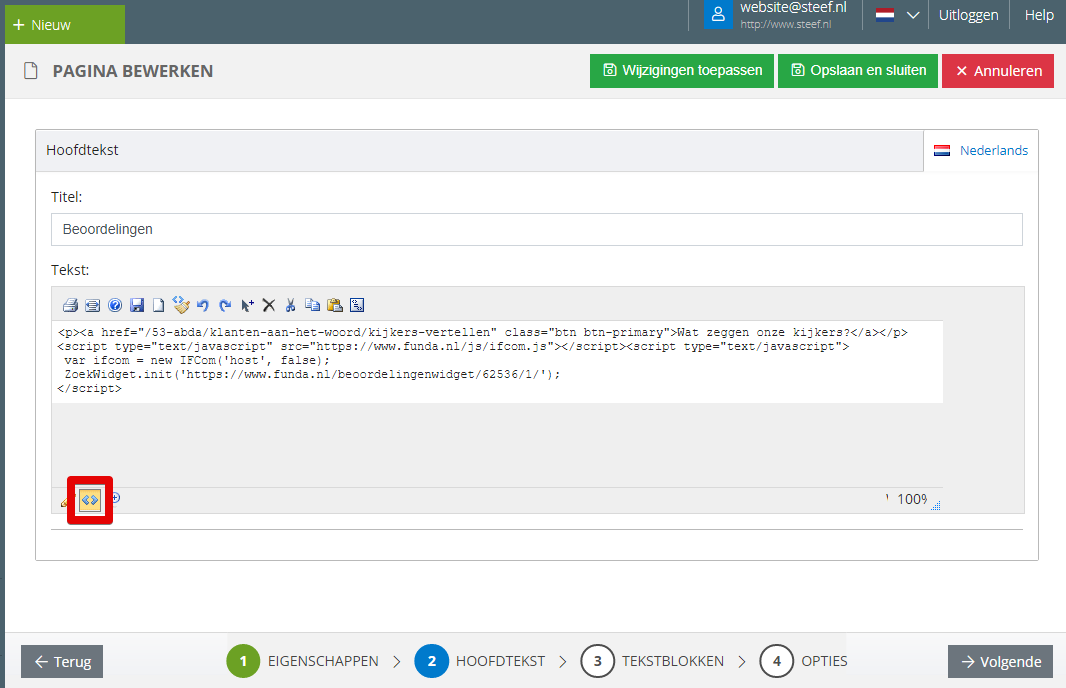The width and height of the screenshot is (1066, 688).
Task: Click the Titel input field containing Beoordelingen
Action: [536, 229]
